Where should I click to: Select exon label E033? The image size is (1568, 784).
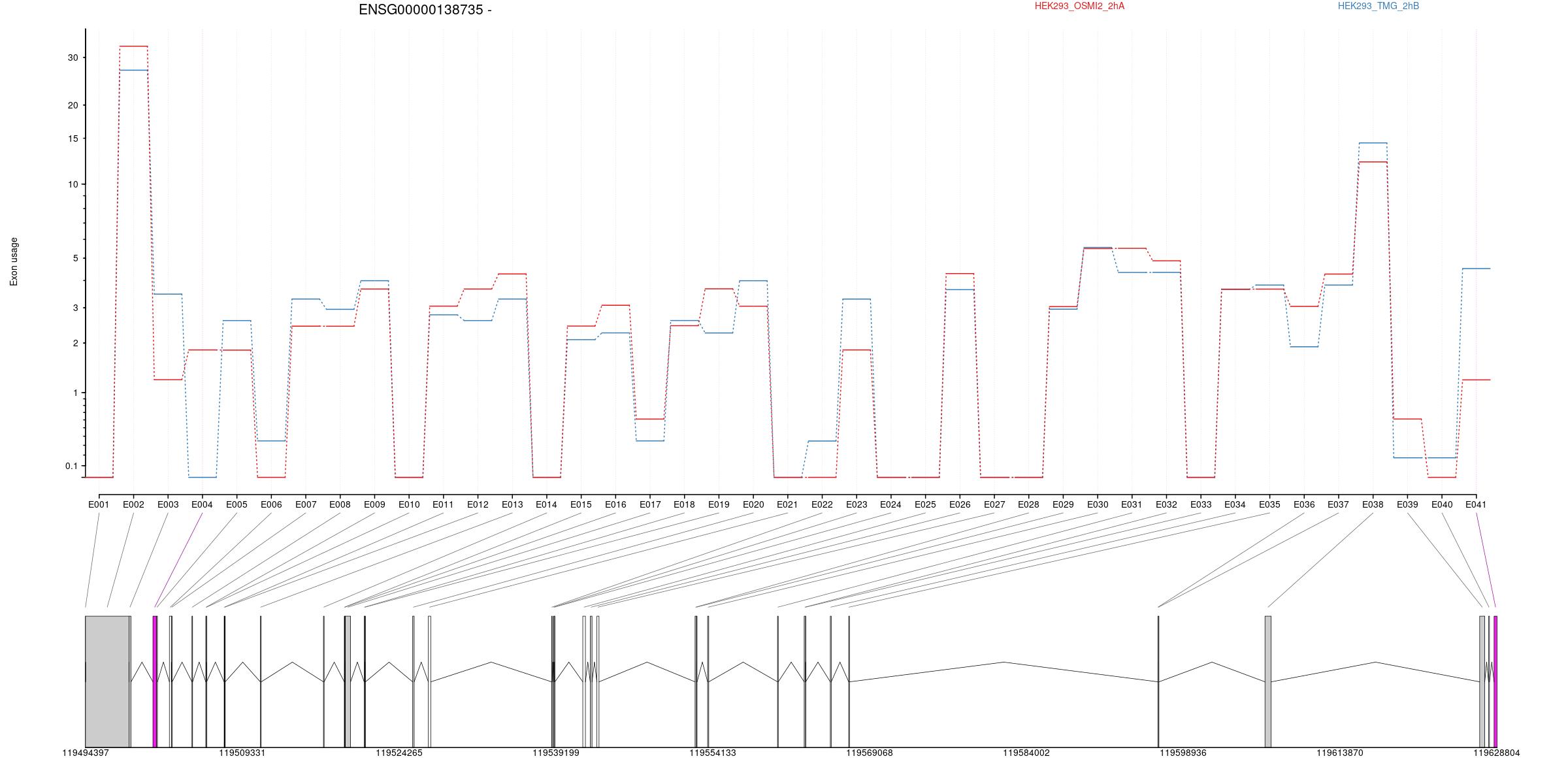coord(1201,504)
